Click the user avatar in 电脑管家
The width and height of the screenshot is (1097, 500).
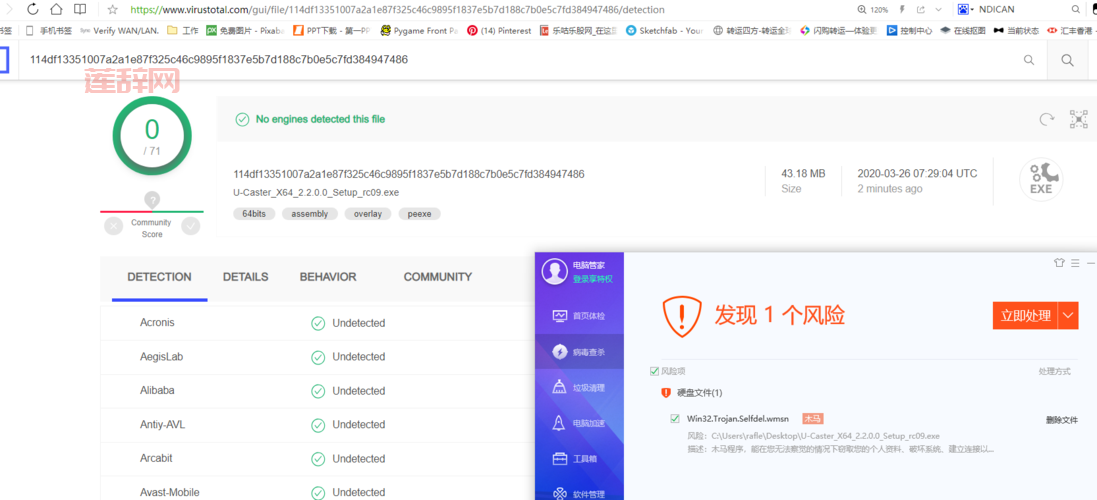point(555,272)
